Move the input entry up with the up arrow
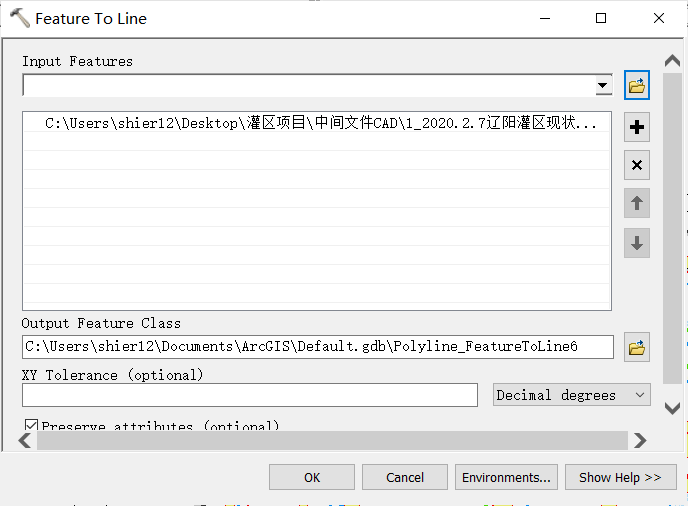This screenshot has width=688, height=506. click(637, 203)
